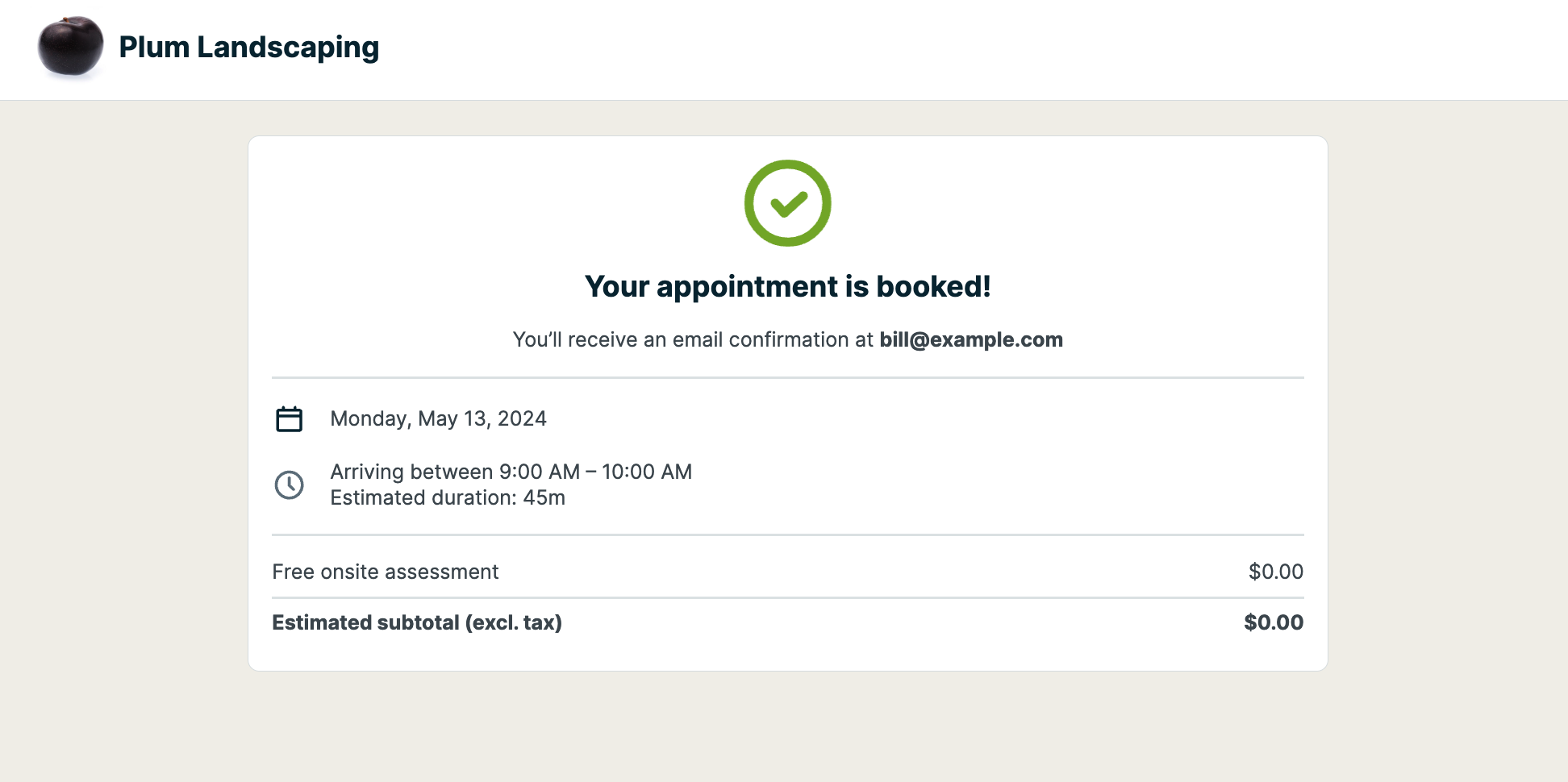Select the bill@example.com email address

[970, 339]
